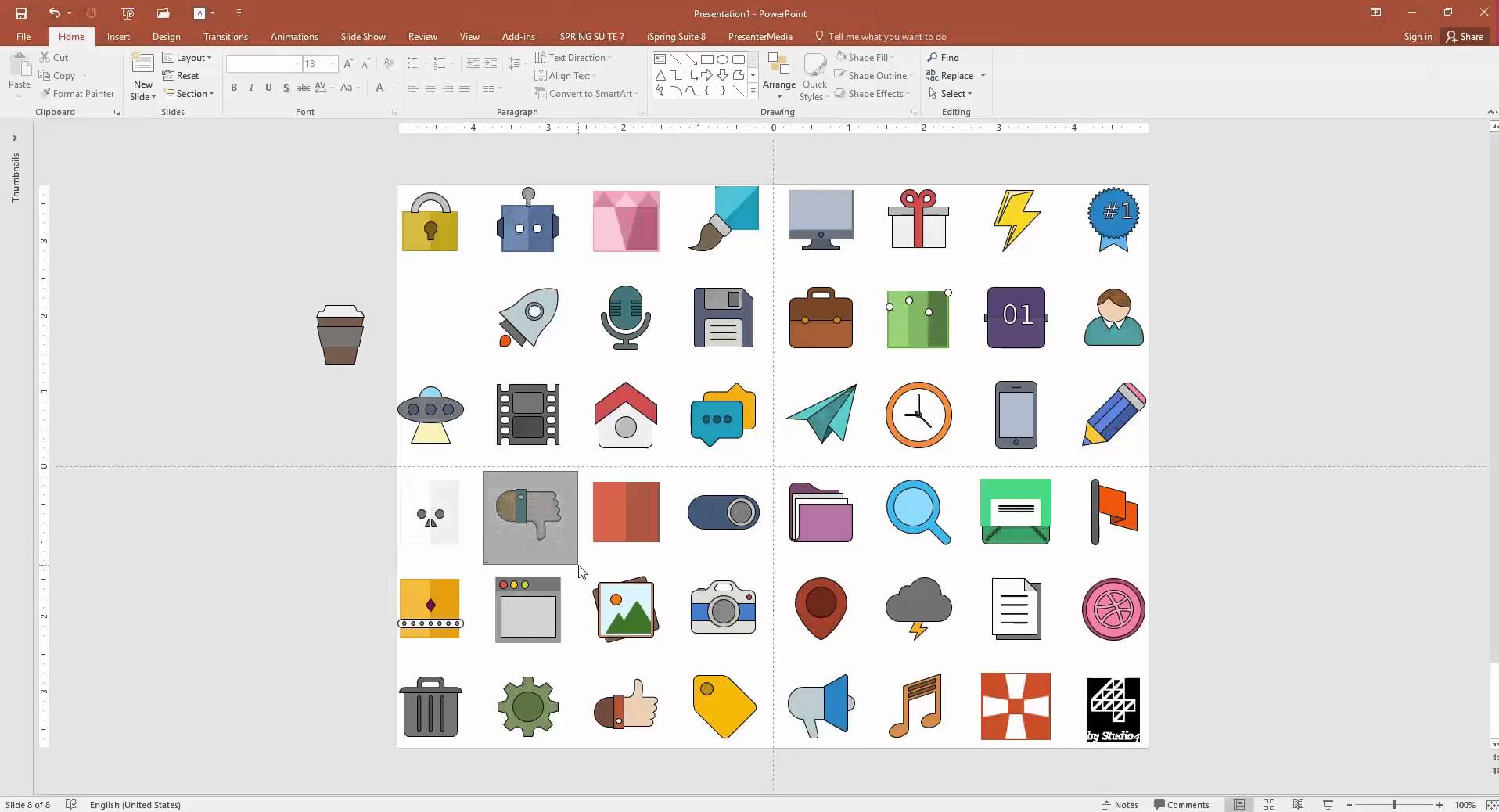Switch to the Animations tab
The width and height of the screenshot is (1499, 812).
[294, 37]
